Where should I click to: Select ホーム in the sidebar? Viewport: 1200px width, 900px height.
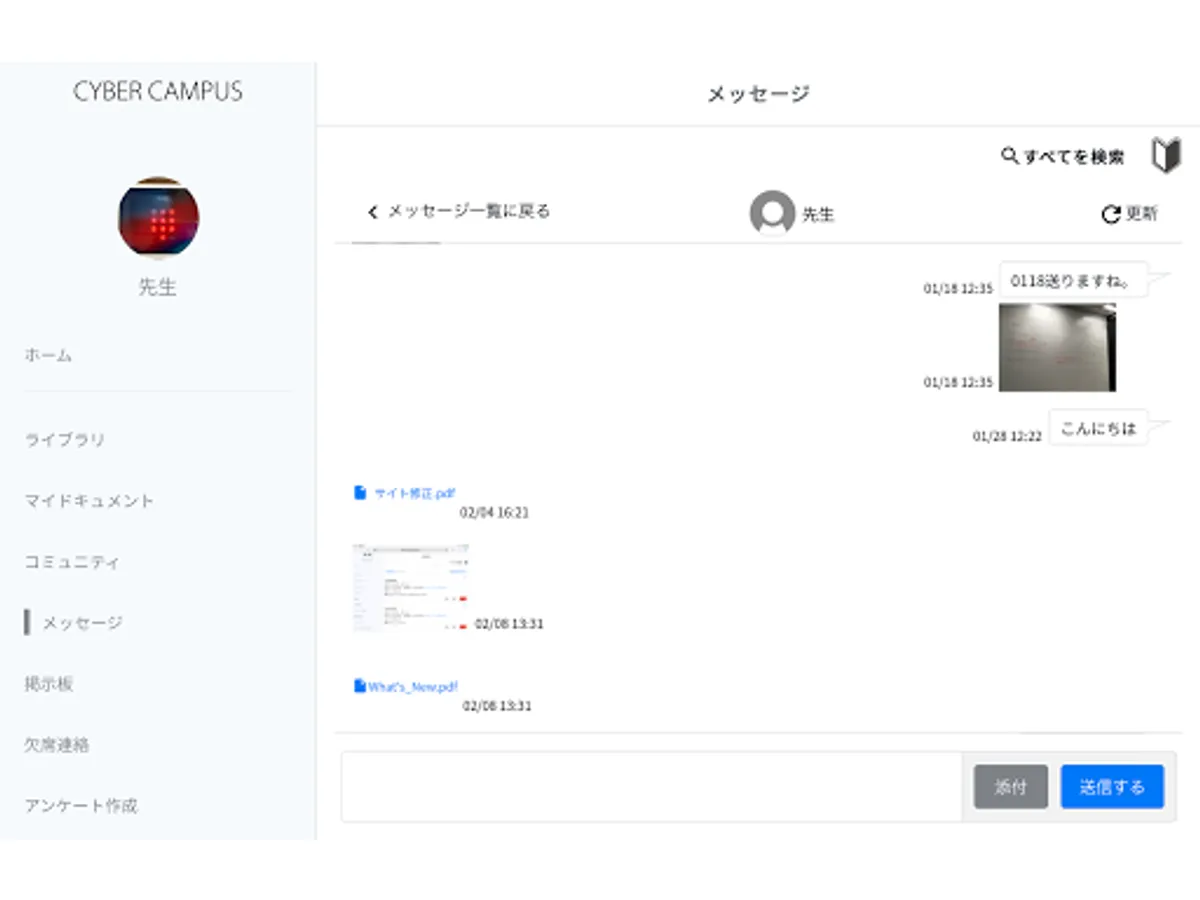[48, 355]
